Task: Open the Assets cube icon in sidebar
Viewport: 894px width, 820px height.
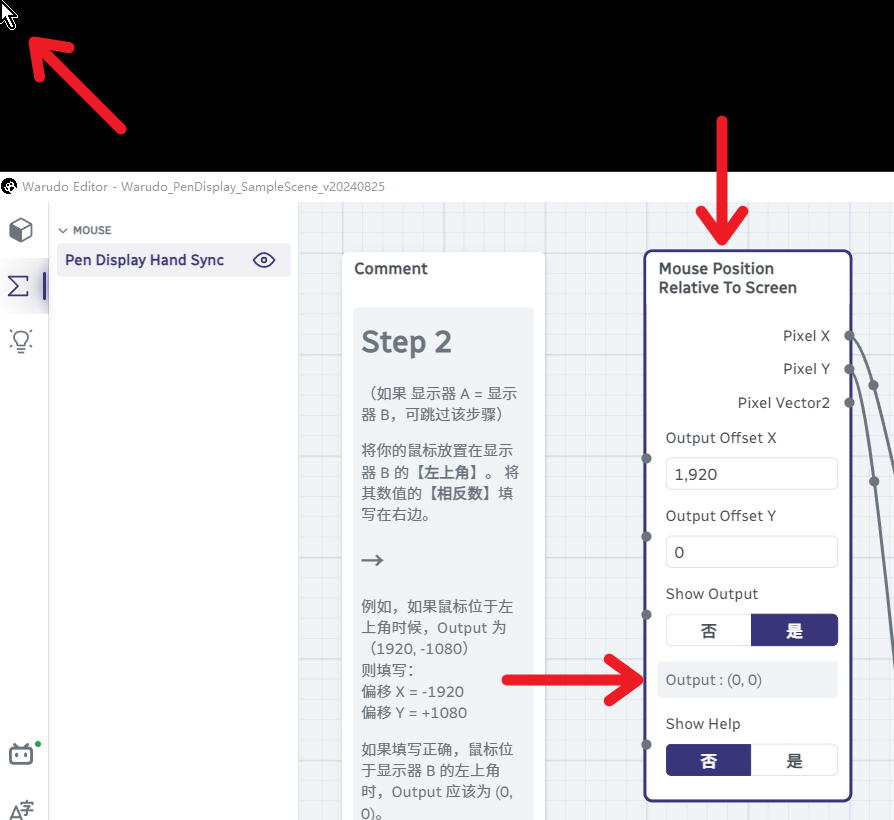Action: (x=21, y=230)
